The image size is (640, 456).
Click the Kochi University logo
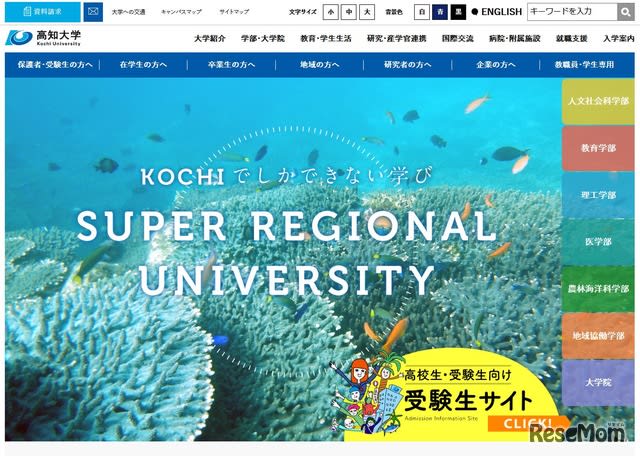tap(43, 38)
